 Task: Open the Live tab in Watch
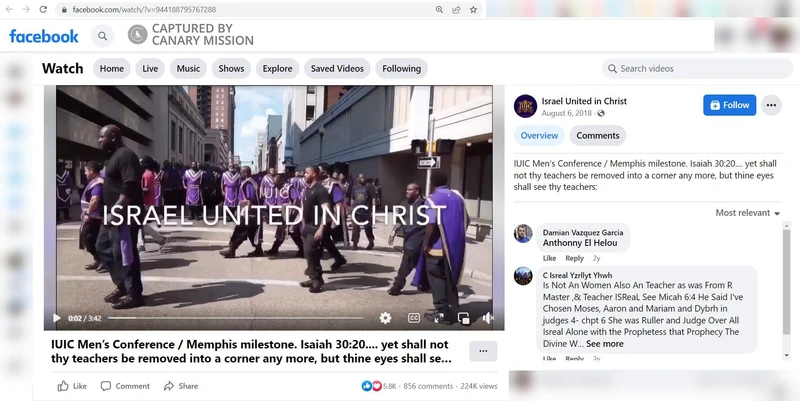[x=150, y=68]
